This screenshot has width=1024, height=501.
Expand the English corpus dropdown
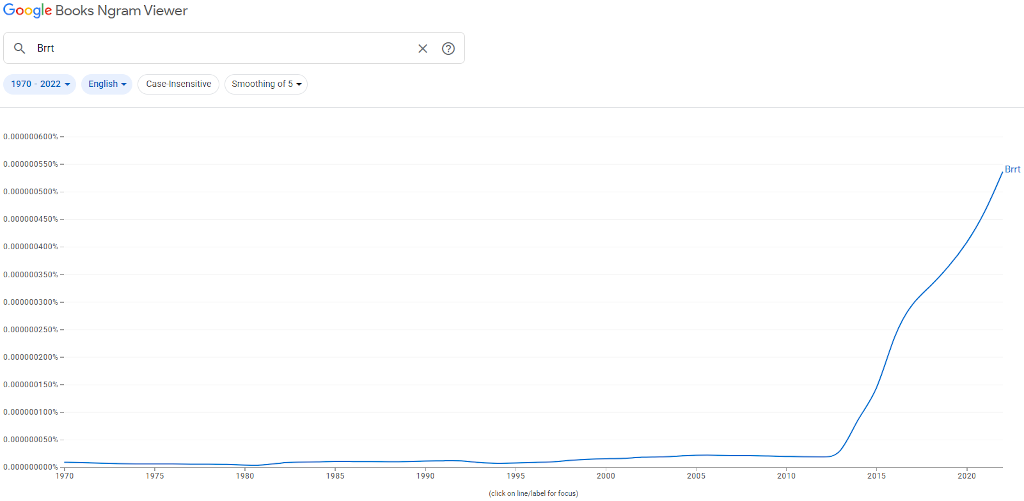click(108, 84)
